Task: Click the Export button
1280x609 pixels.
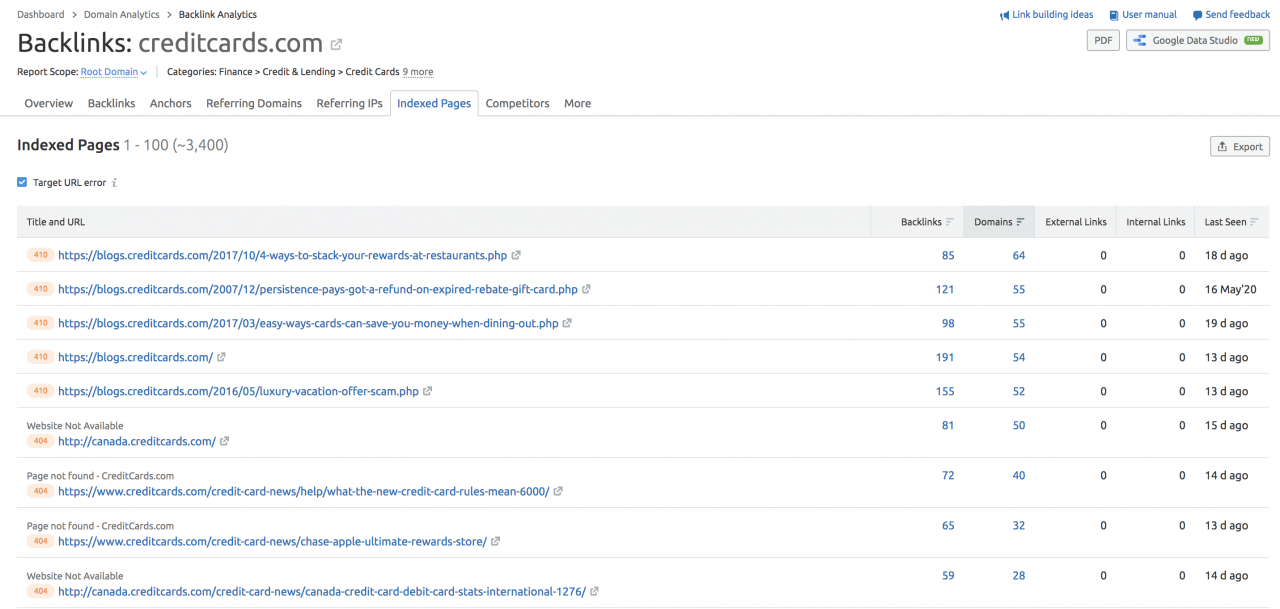Action: 1239,146
